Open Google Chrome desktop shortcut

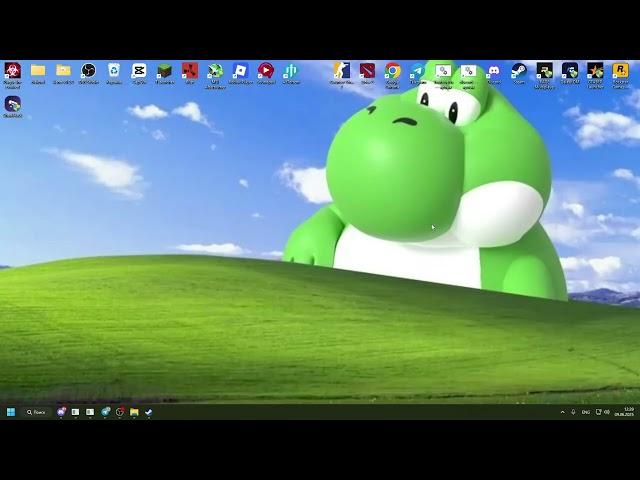pos(393,71)
